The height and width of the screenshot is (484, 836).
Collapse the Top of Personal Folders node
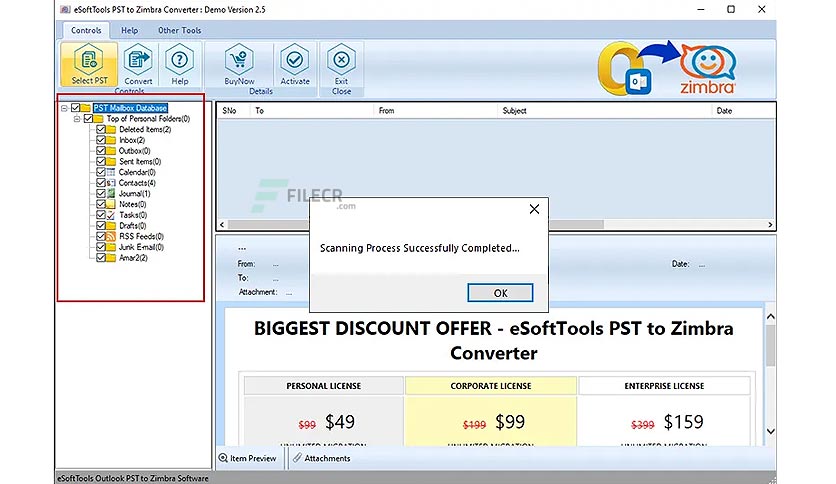[x=77, y=119]
